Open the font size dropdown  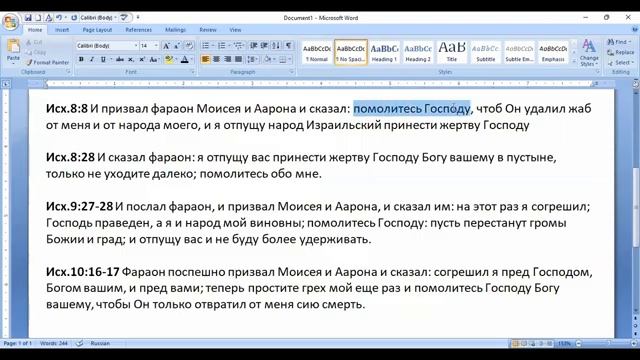(x=156, y=46)
